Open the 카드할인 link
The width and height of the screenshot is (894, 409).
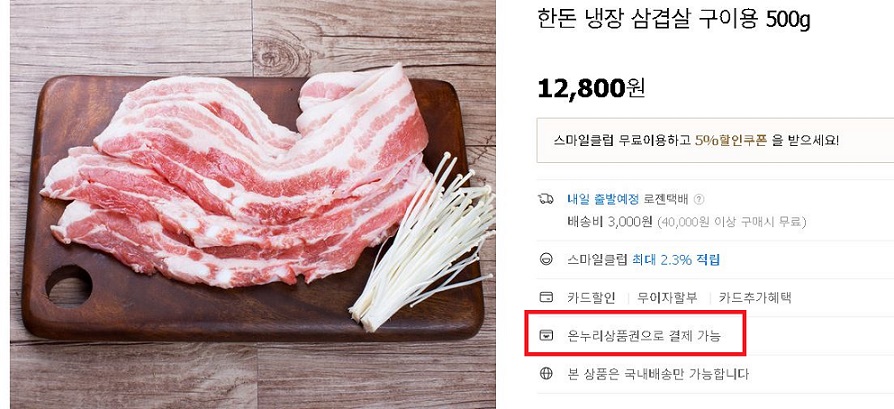tap(591, 297)
